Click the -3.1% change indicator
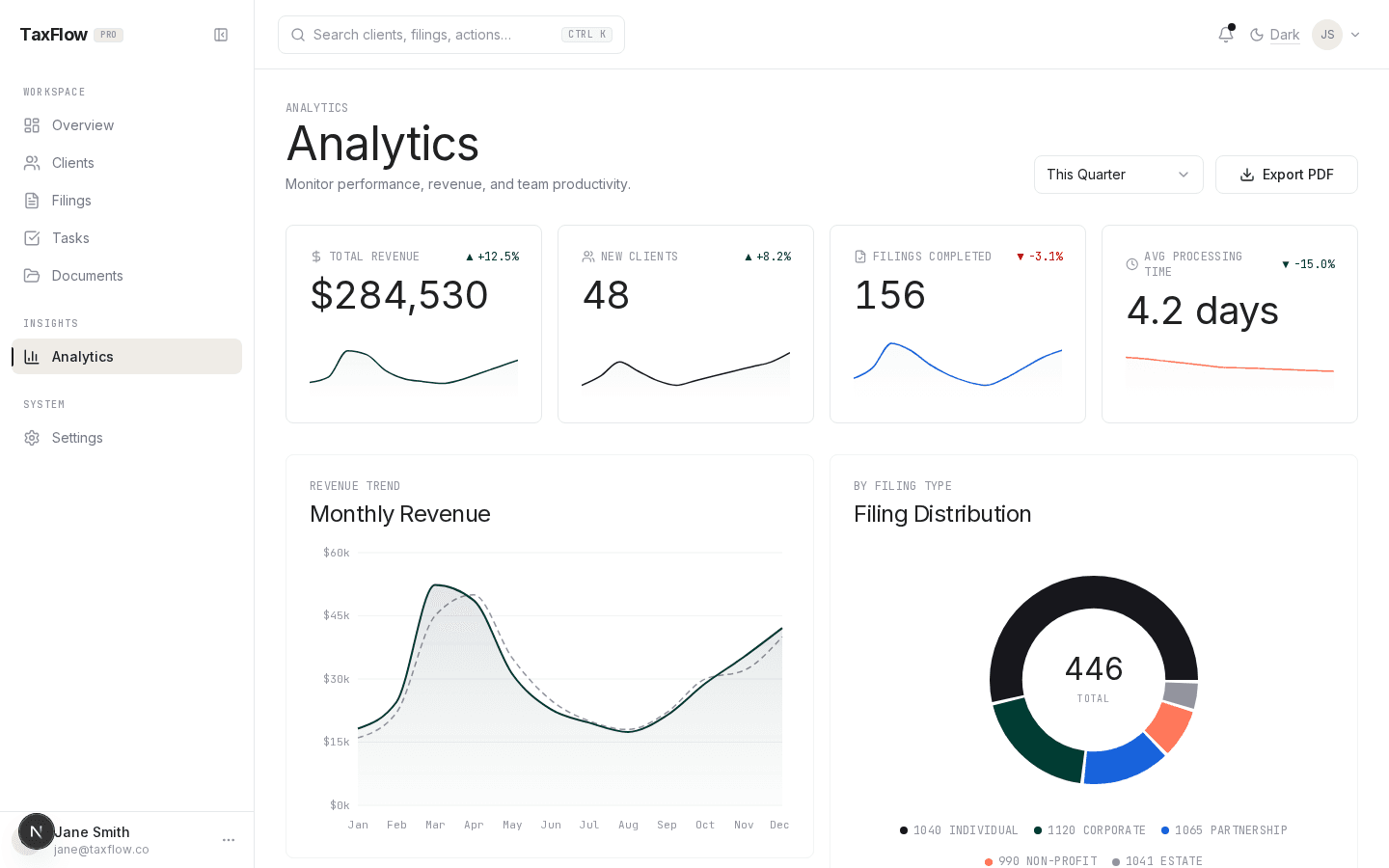Image resolution: width=1389 pixels, height=868 pixels. point(1040,257)
